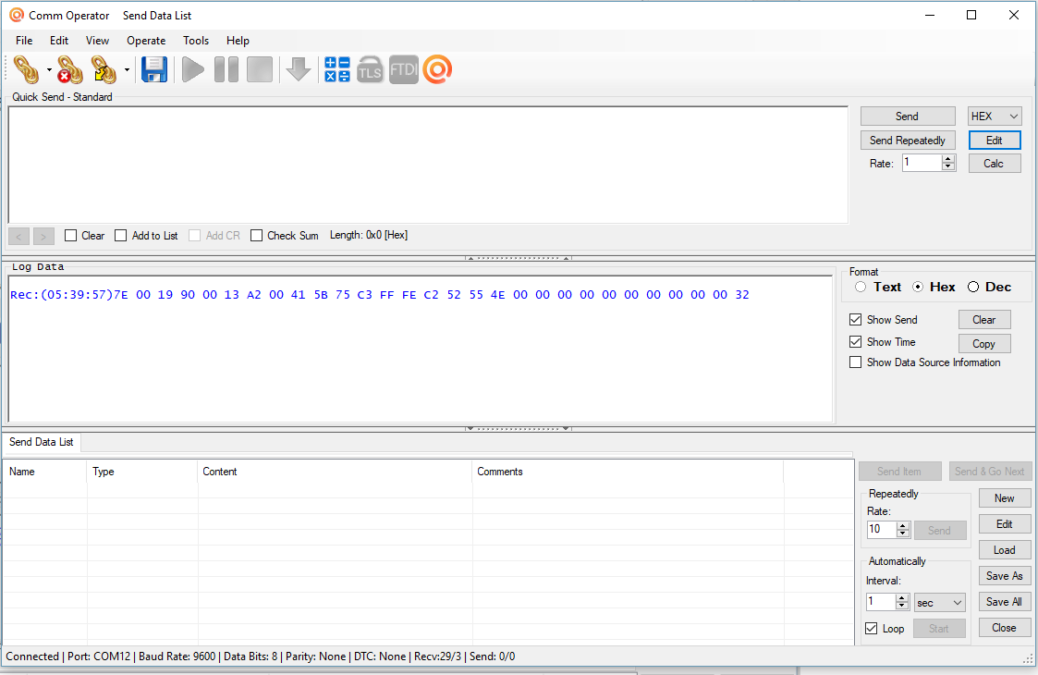Click the Copy button for log data
The image size is (1038, 675).
pos(983,344)
